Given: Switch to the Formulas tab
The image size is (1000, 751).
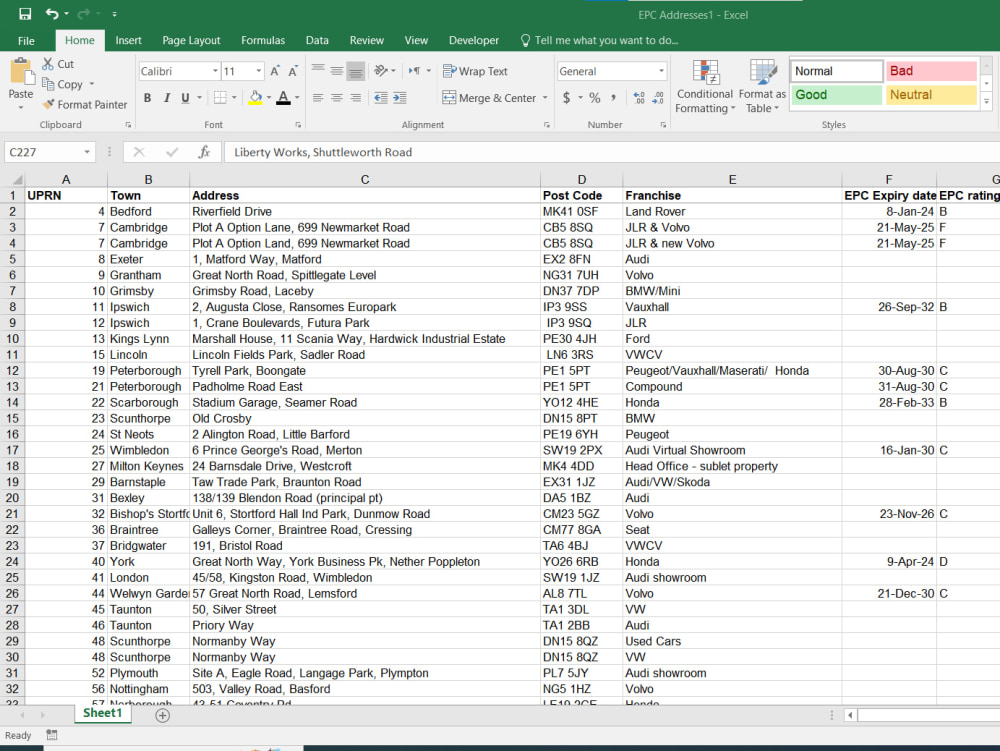Looking at the screenshot, I should (x=263, y=40).
